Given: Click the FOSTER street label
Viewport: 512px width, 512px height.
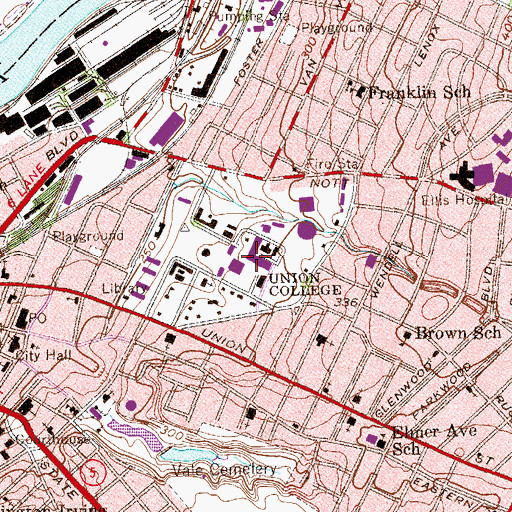Looking at the screenshot, I should pos(249,61).
